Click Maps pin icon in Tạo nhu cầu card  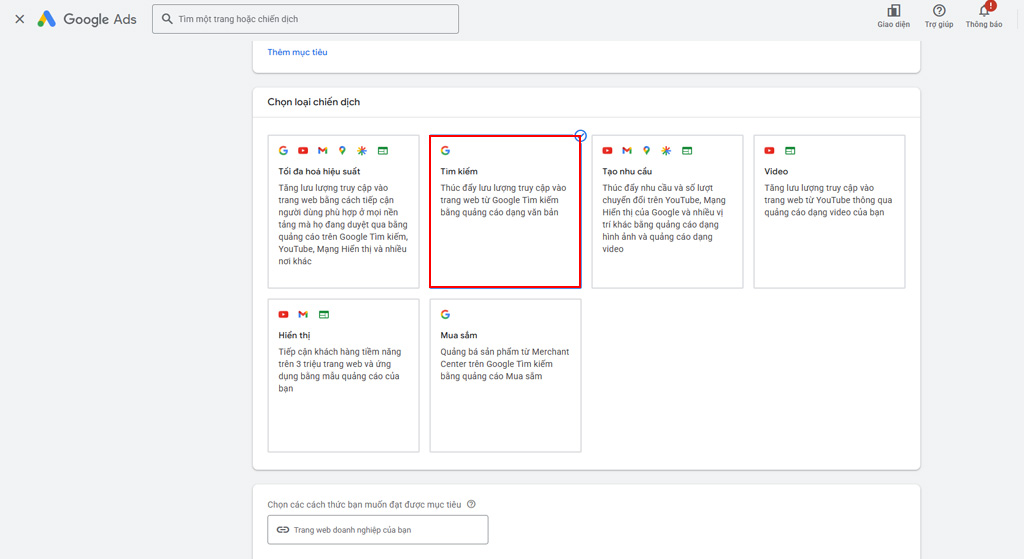(x=647, y=151)
